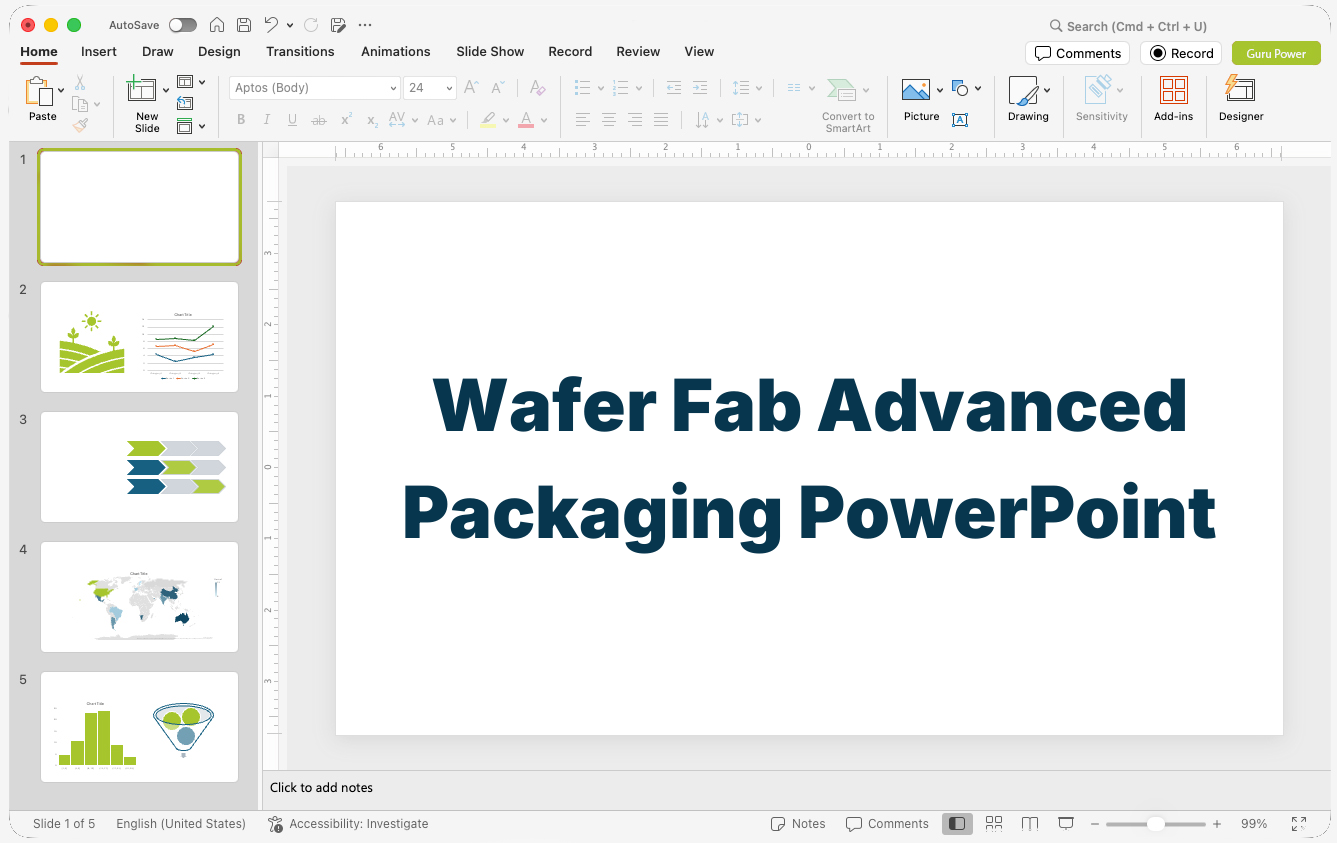Start the slide show from status bar
Viewport: 1337px width, 843px height.
click(1066, 824)
